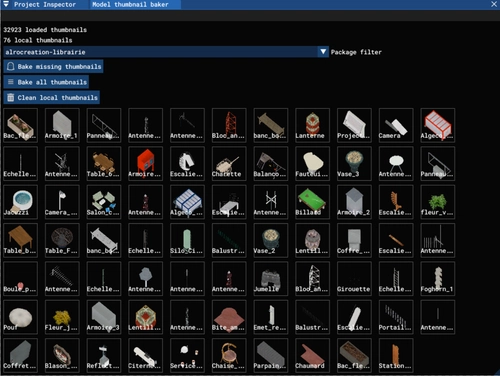500x376 pixels.
Task: Select the Pouf thumbnail
Action: pos(20,317)
